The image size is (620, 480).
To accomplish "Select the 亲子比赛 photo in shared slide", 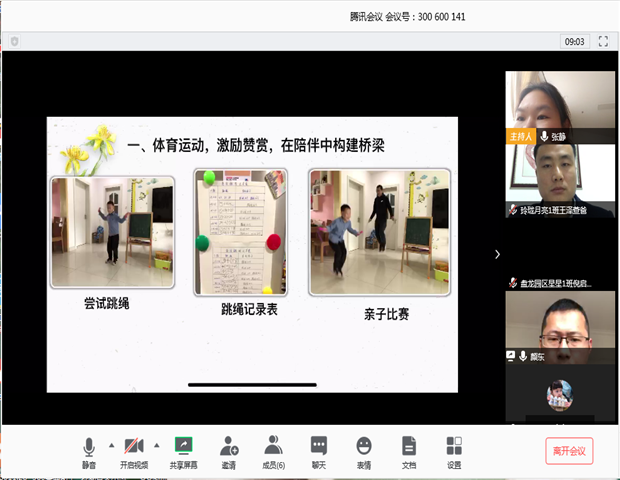I will (379, 232).
